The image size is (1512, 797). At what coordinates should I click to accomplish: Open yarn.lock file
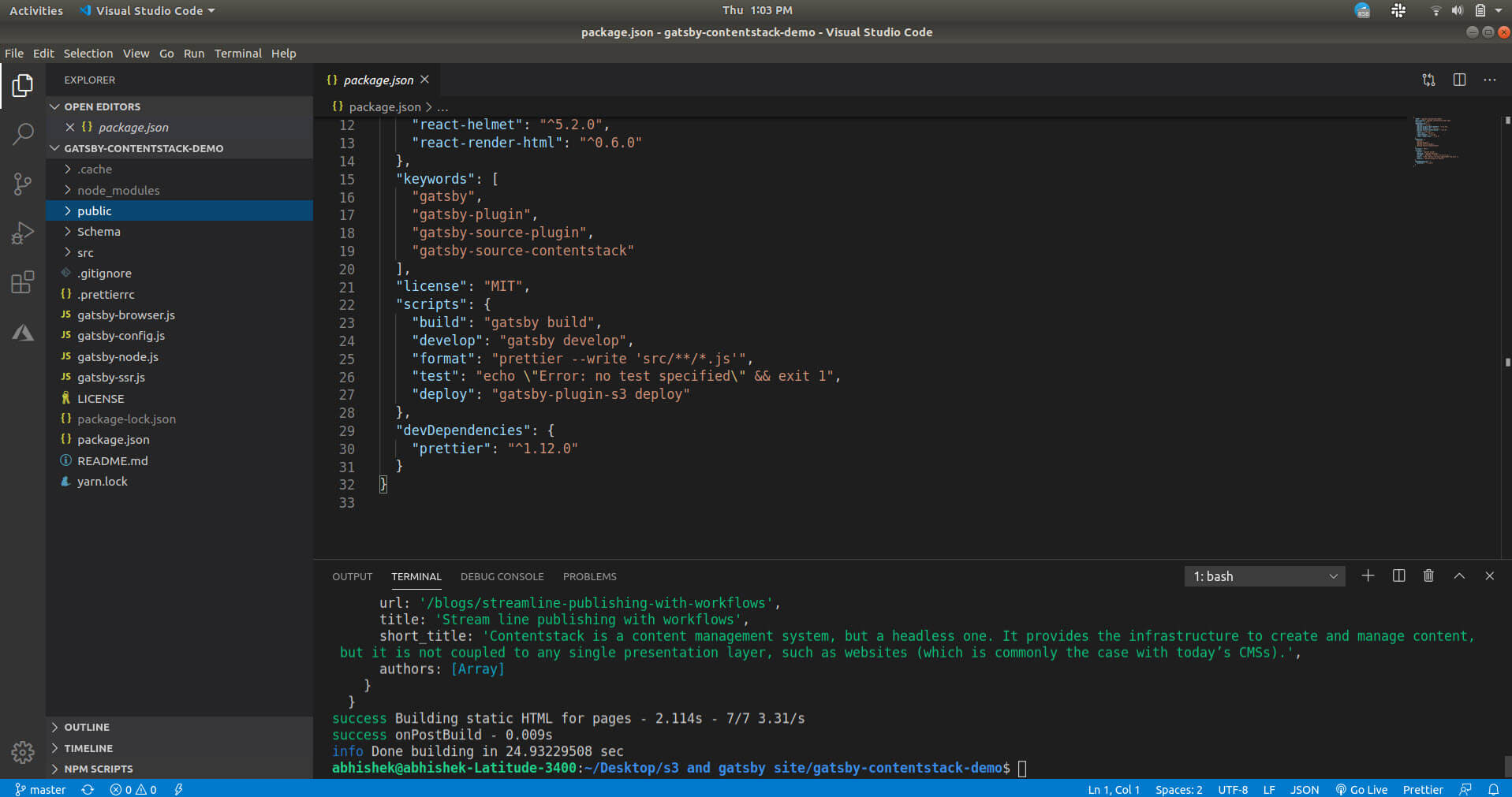(x=179, y=481)
